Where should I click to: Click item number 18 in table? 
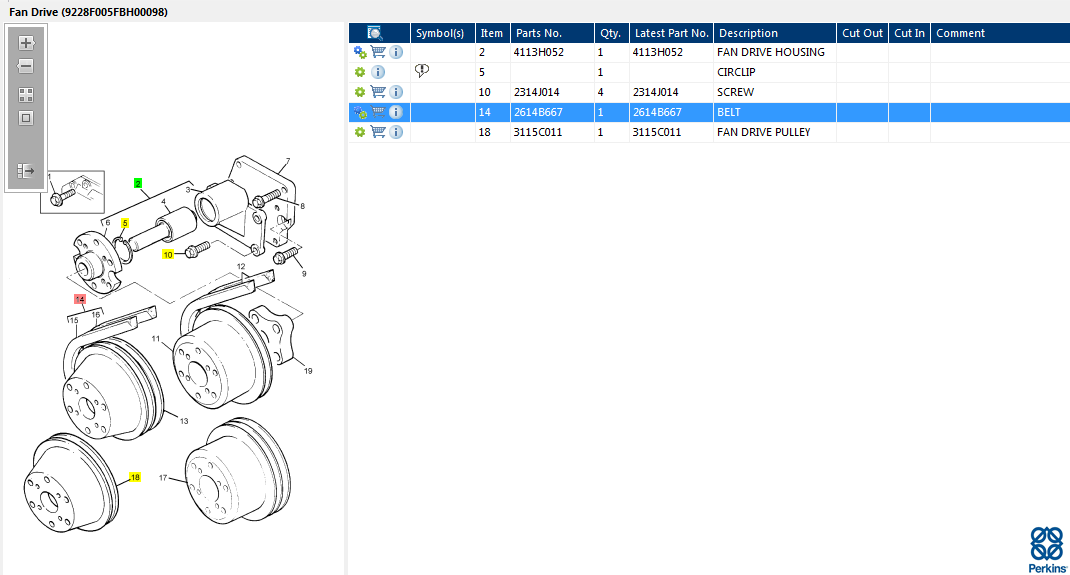(x=485, y=132)
